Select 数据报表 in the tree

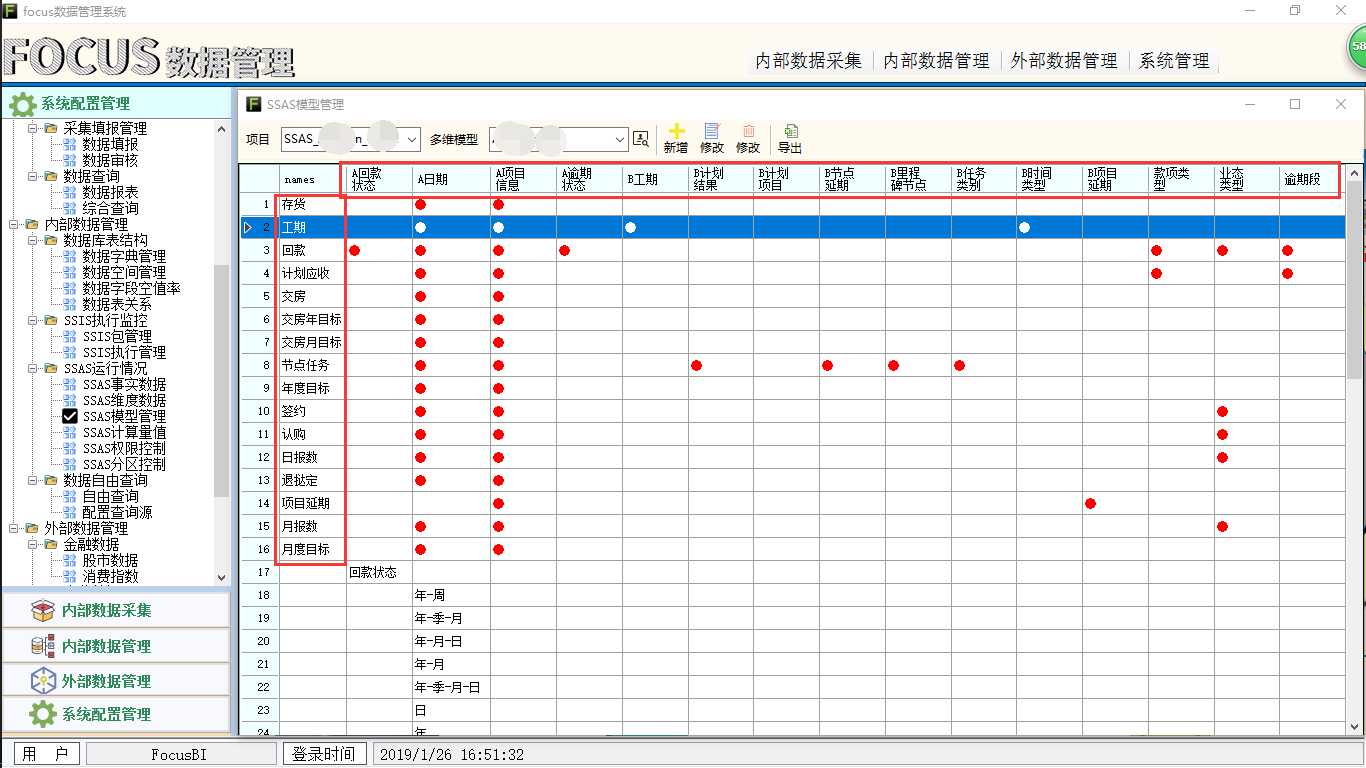110,192
